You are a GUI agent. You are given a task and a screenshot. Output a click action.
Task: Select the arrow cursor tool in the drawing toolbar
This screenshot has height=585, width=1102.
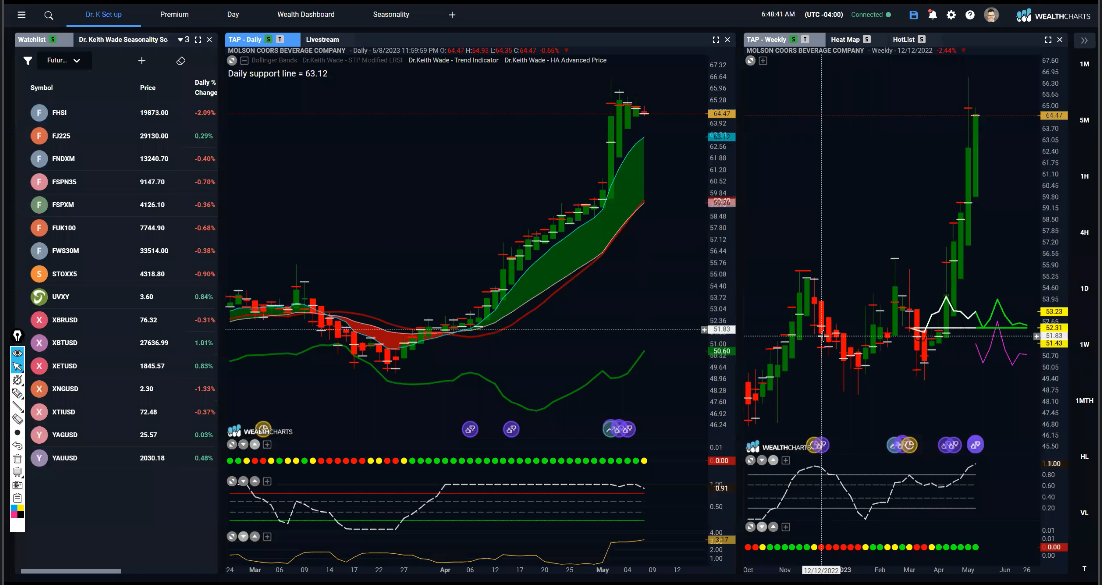pos(18,366)
